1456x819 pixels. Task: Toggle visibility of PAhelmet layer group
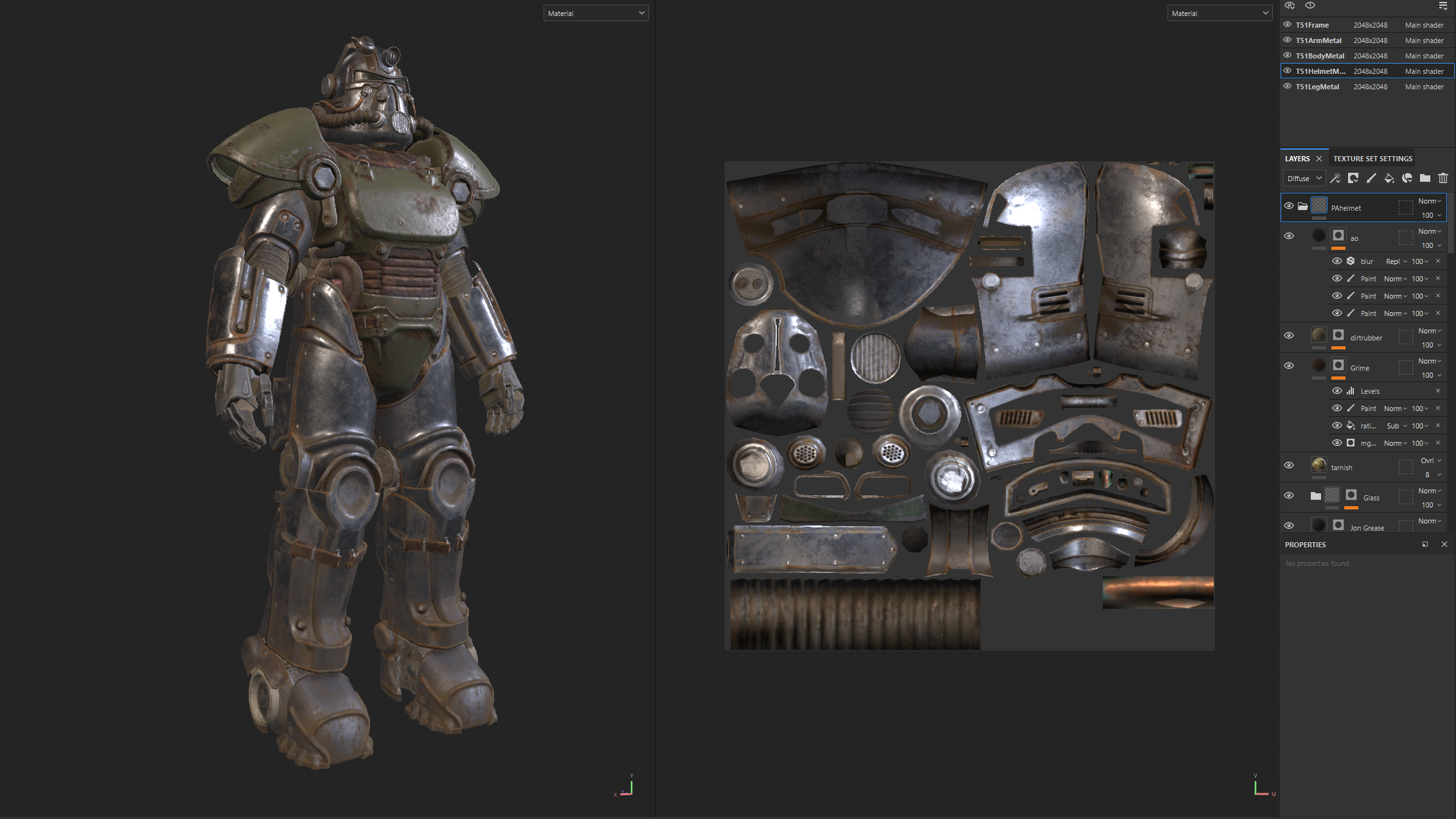1289,206
